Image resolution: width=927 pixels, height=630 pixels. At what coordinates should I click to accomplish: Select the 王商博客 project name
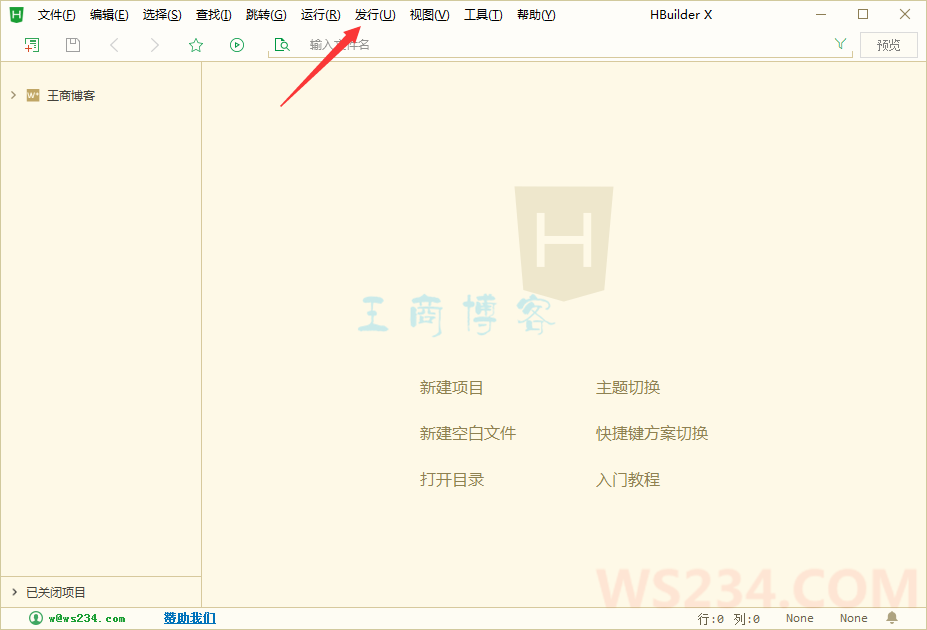click(x=71, y=95)
